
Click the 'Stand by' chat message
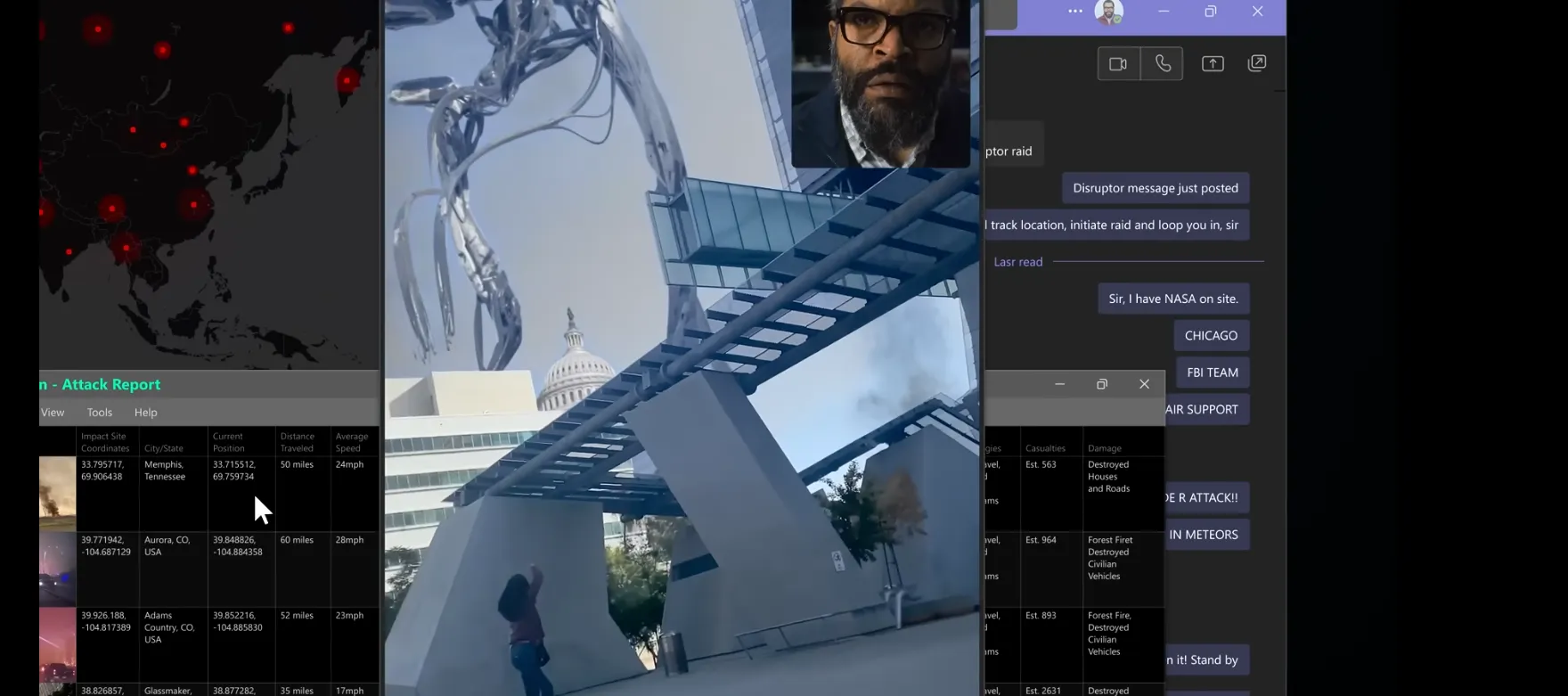(x=1206, y=660)
